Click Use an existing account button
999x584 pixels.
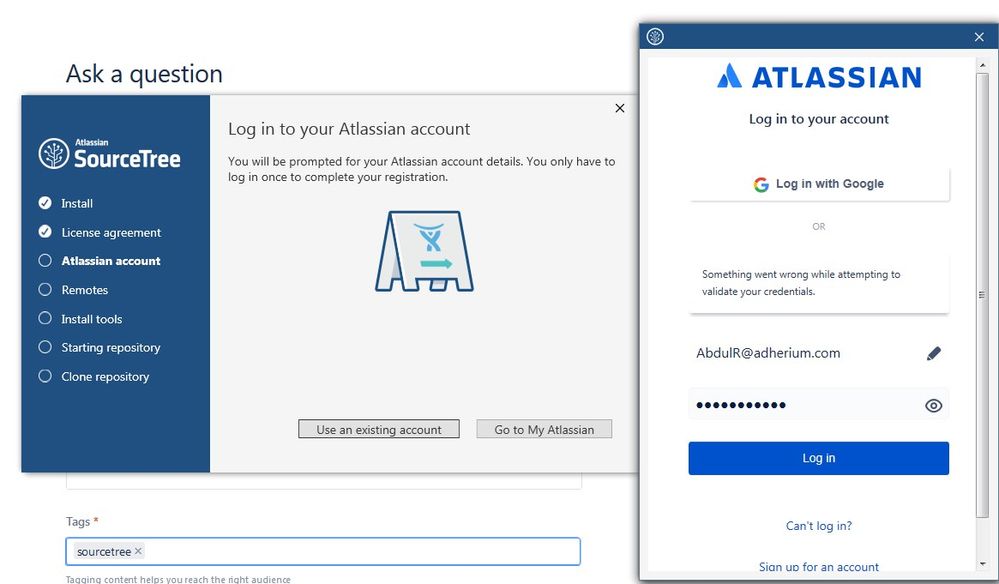pos(379,429)
